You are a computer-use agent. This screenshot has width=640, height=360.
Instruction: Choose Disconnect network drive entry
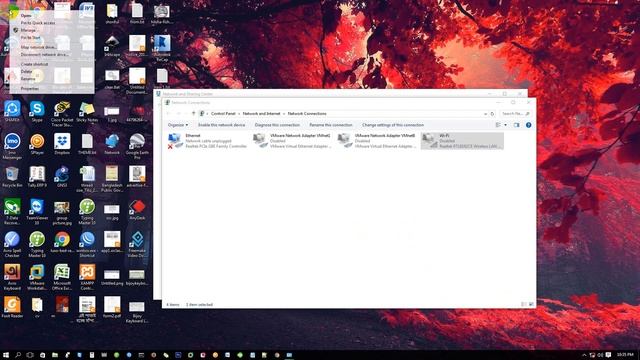click(x=44, y=54)
